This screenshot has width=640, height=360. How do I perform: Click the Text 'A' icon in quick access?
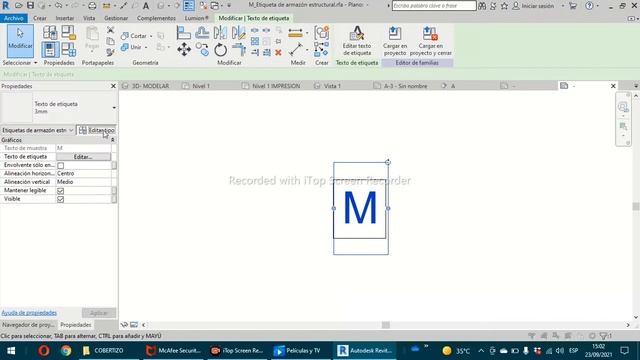tap(145, 6)
